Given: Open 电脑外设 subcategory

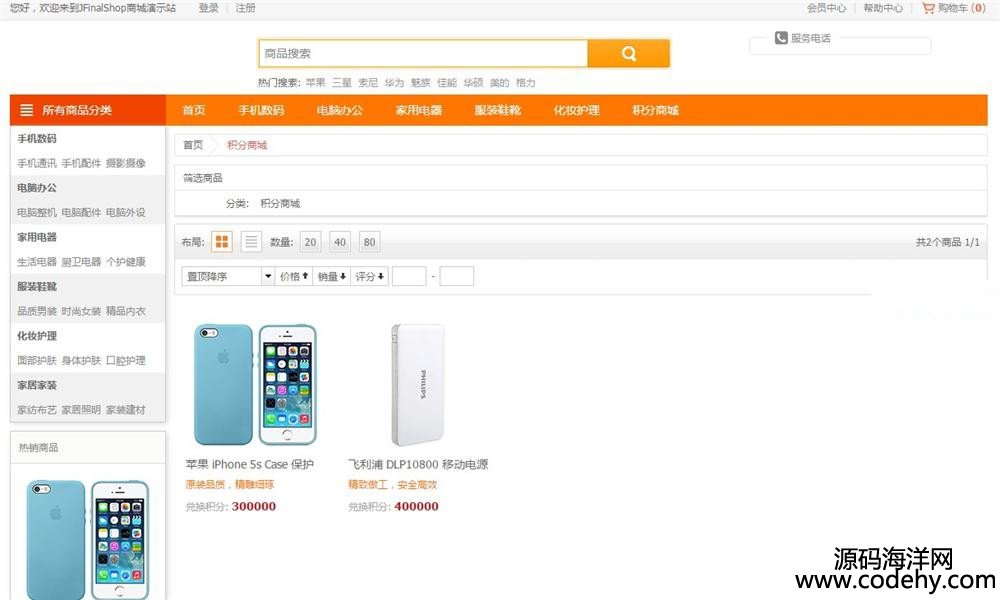Looking at the screenshot, I should [126, 212].
